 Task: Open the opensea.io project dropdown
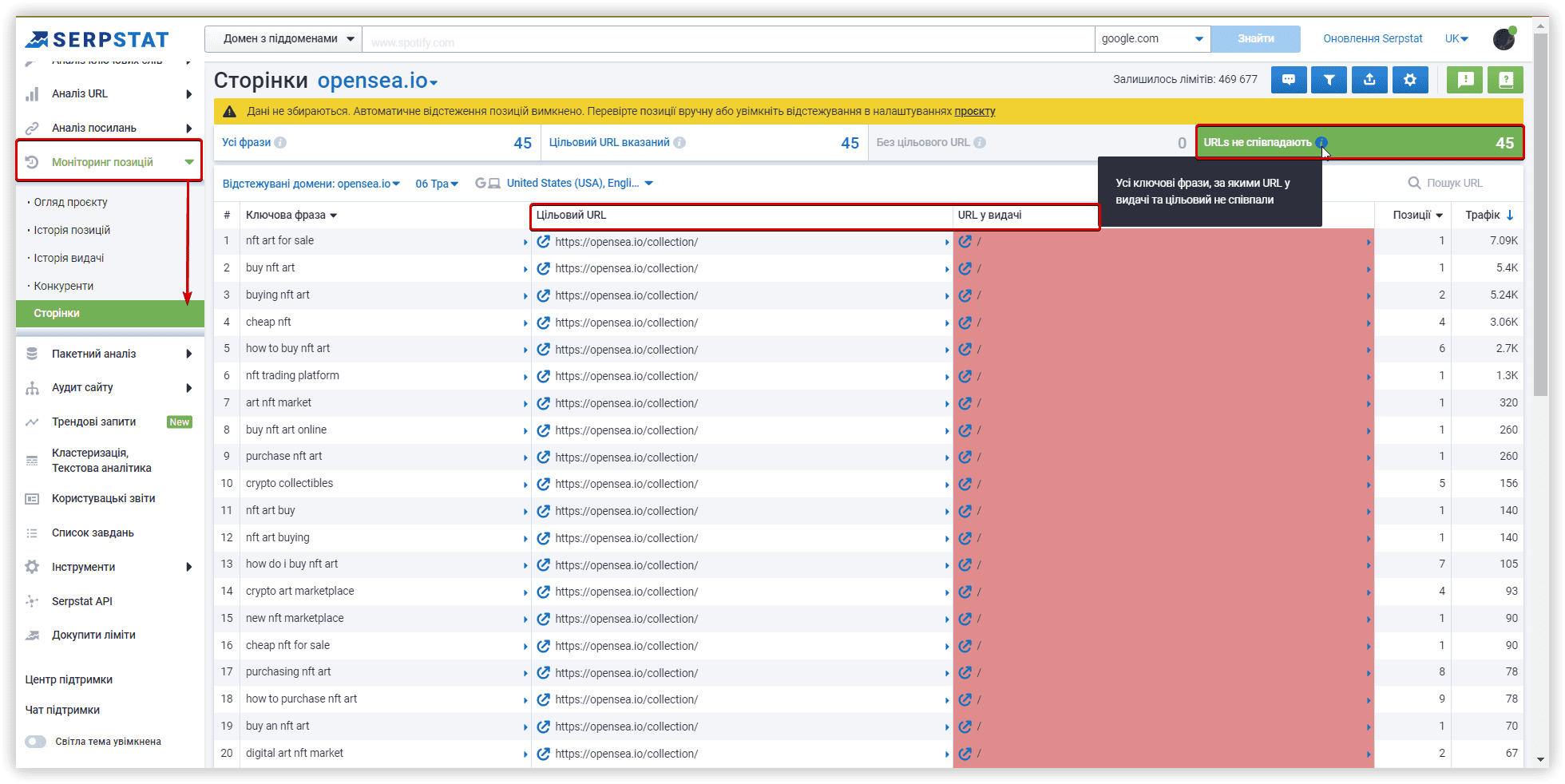[x=378, y=81]
